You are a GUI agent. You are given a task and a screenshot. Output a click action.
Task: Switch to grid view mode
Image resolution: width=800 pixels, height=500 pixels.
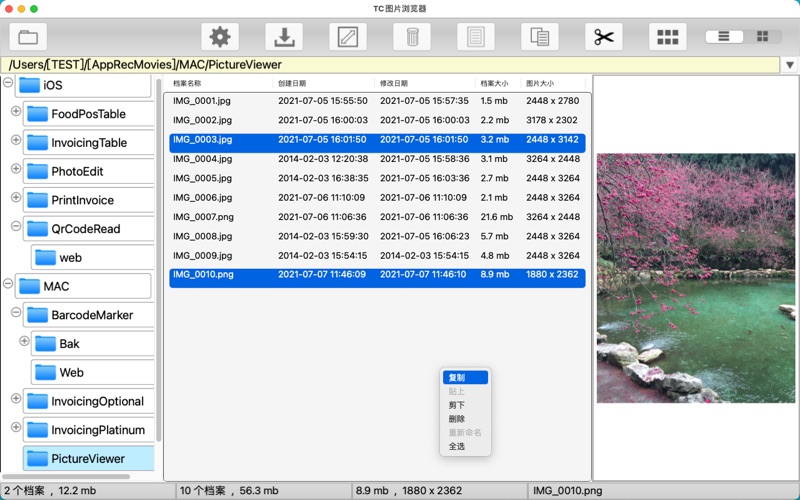(x=763, y=37)
